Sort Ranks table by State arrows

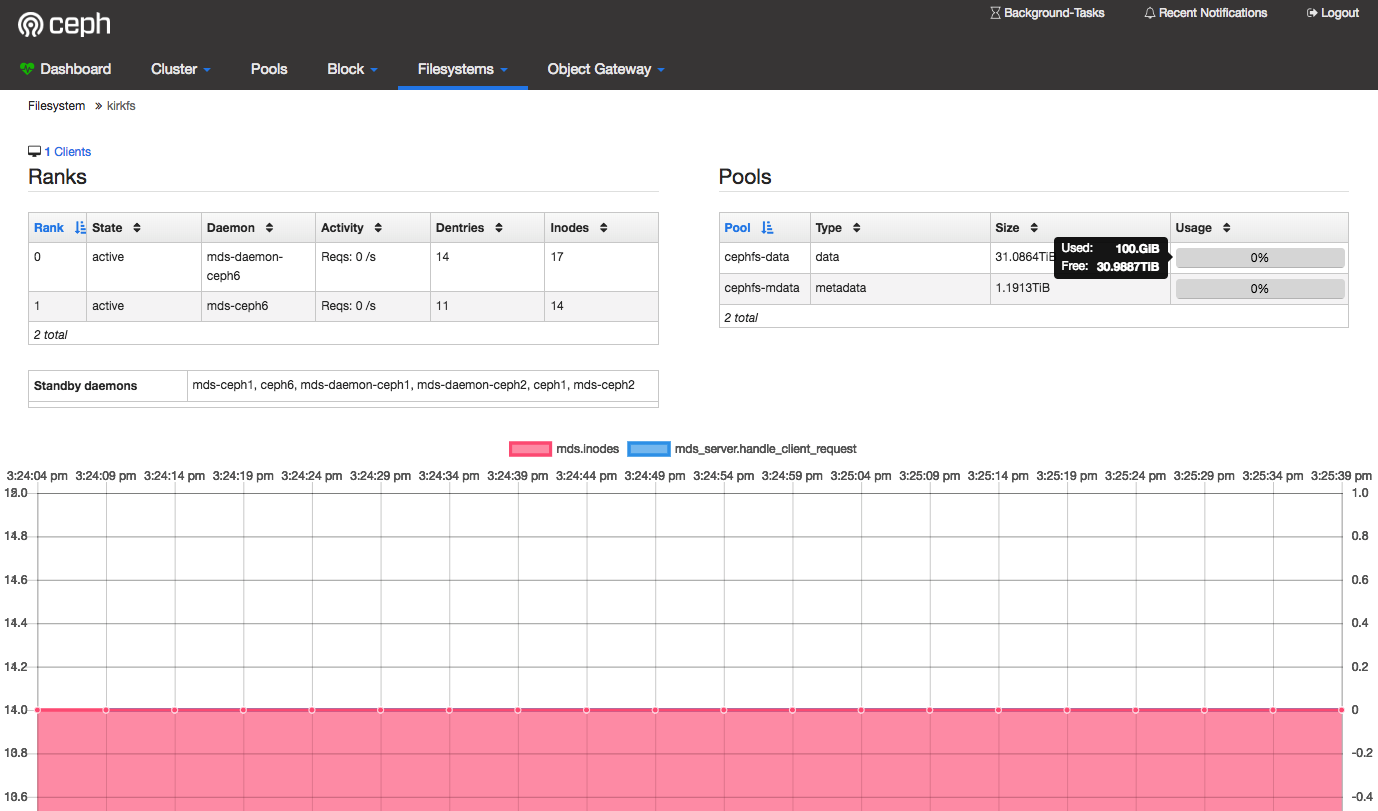click(x=137, y=228)
